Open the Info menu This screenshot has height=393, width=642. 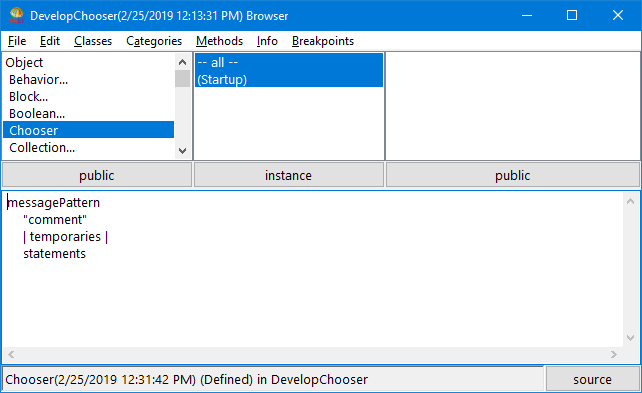point(267,41)
